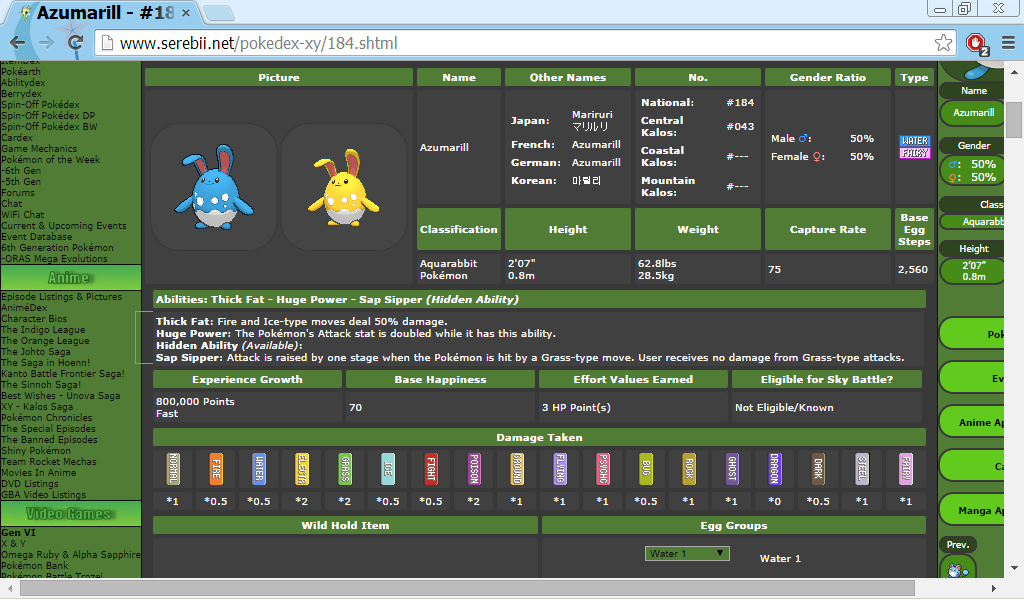Click the WATER damage type icon
This screenshot has height=600, width=1024.
click(259, 468)
